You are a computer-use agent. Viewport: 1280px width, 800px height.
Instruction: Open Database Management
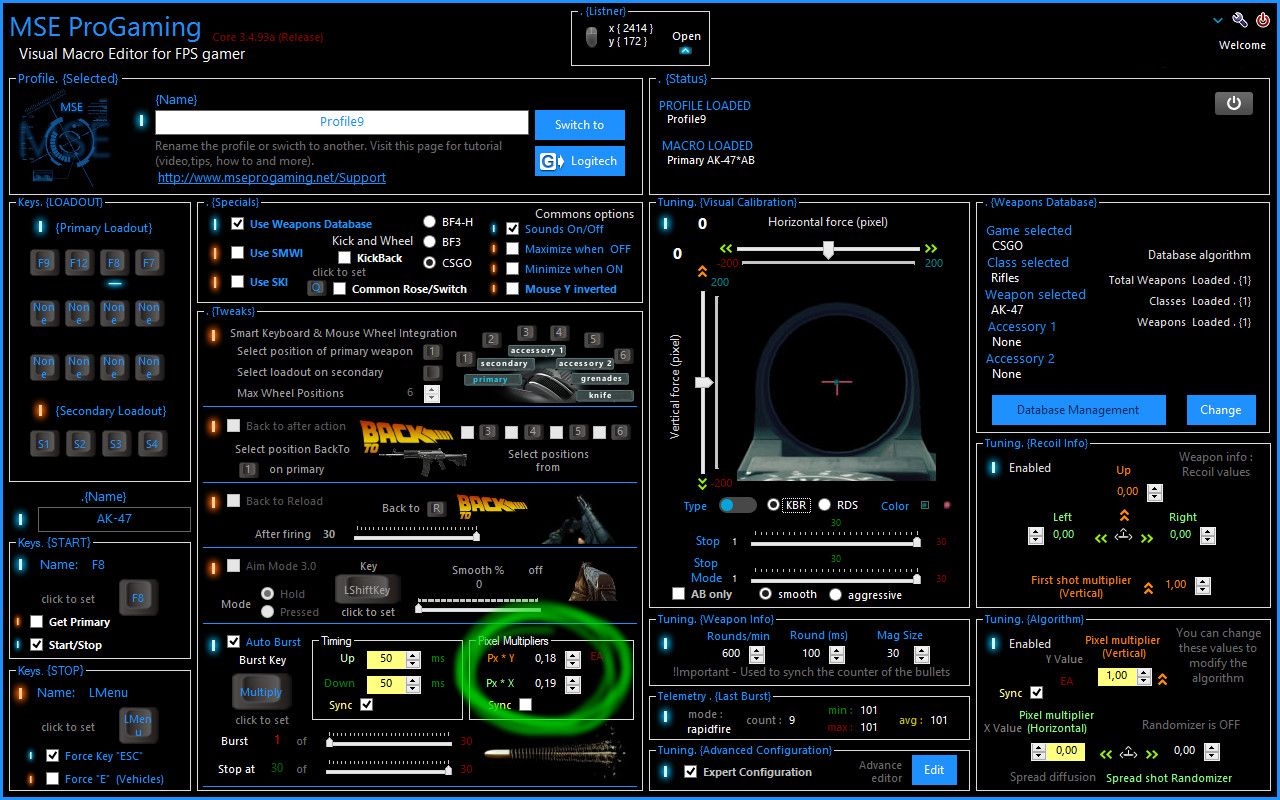click(x=1078, y=409)
